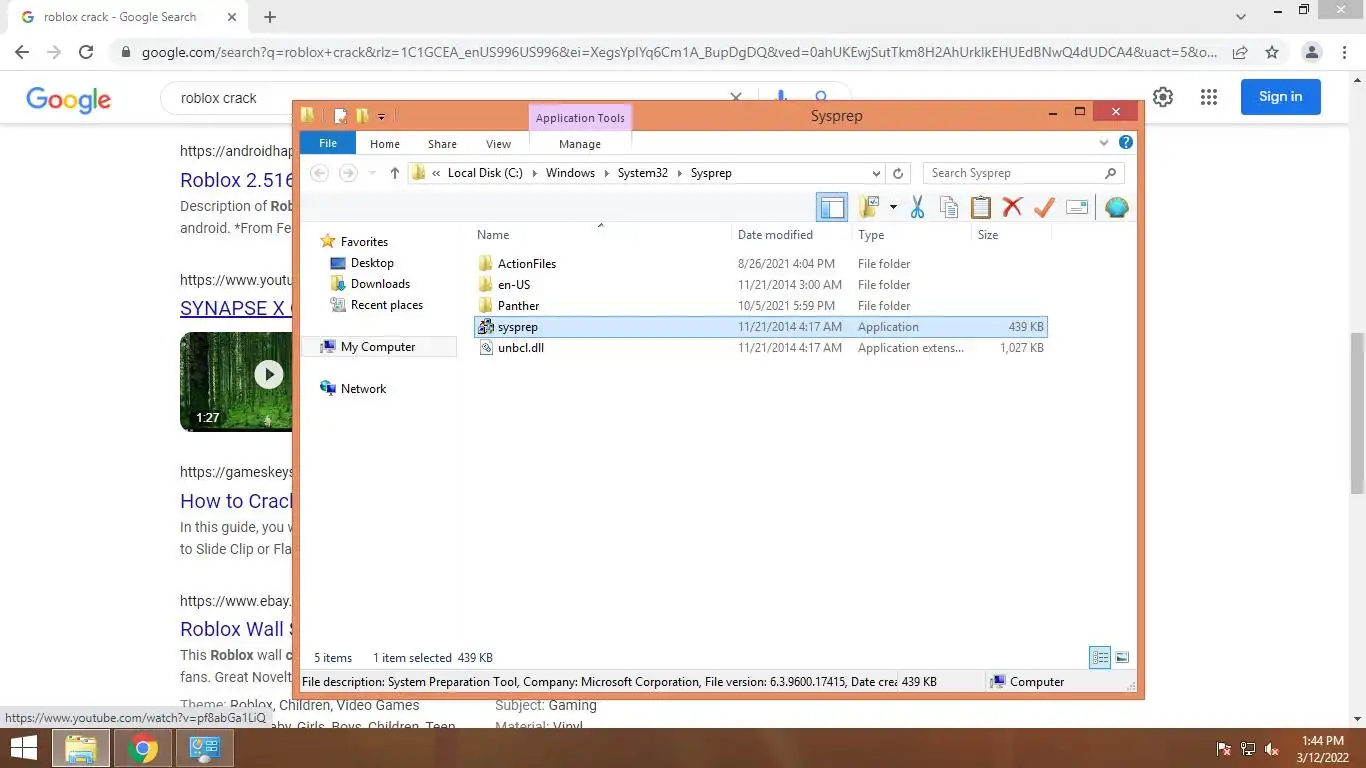Open the Share ribbon tab

442,144
